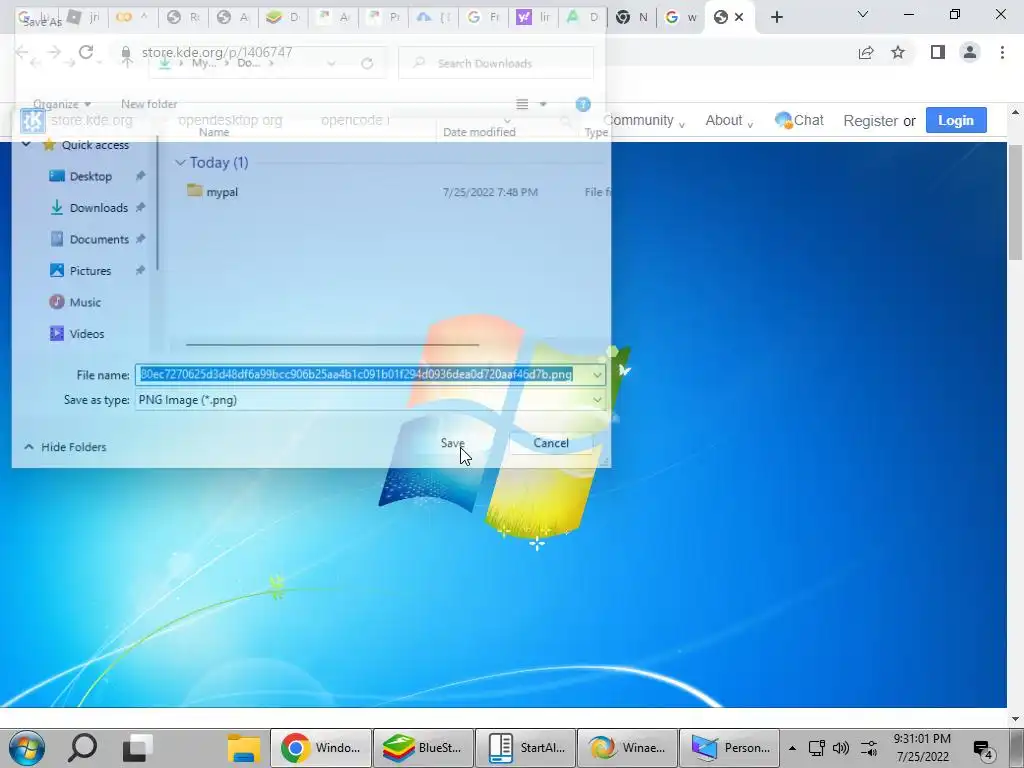Change view with the dialog view icon

point(522,104)
